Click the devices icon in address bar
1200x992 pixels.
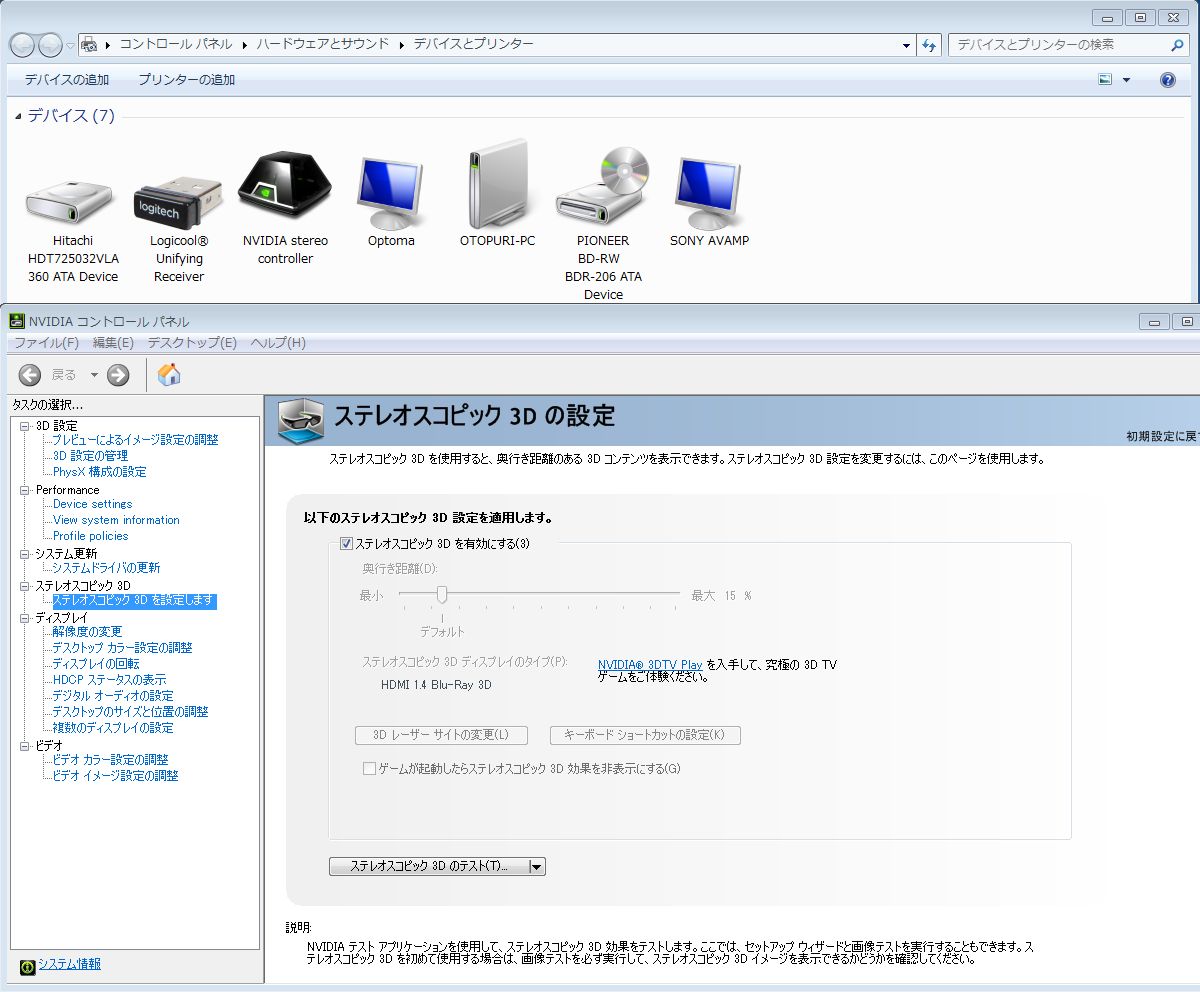pos(89,45)
